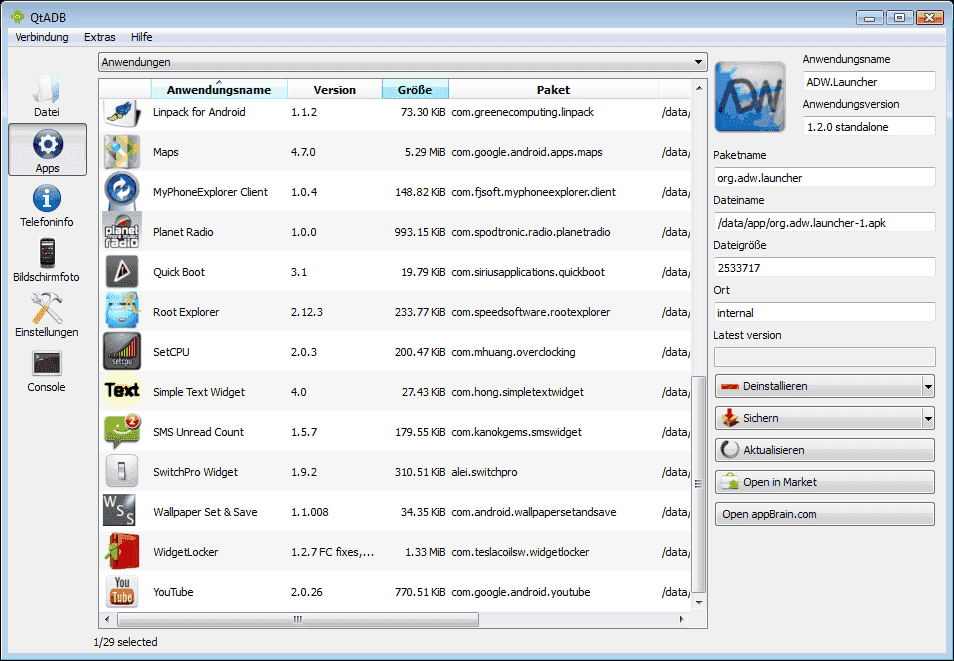
Task: Open the Anwendungen combo box
Action: [x=402, y=62]
